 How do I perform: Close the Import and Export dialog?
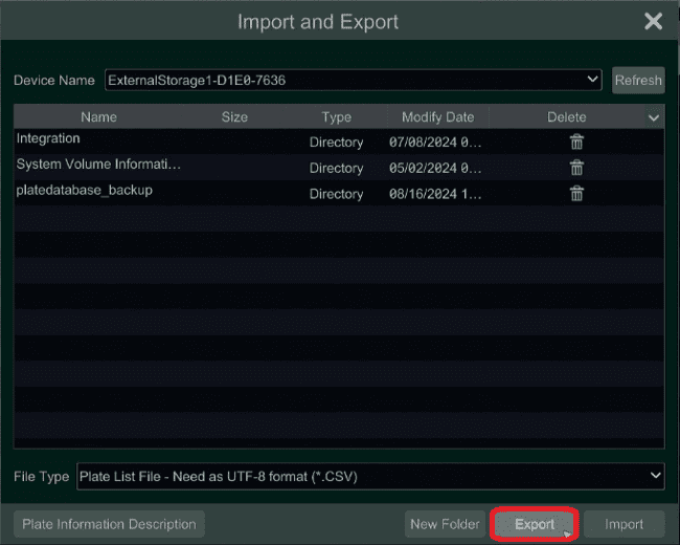(x=653, y=21)
